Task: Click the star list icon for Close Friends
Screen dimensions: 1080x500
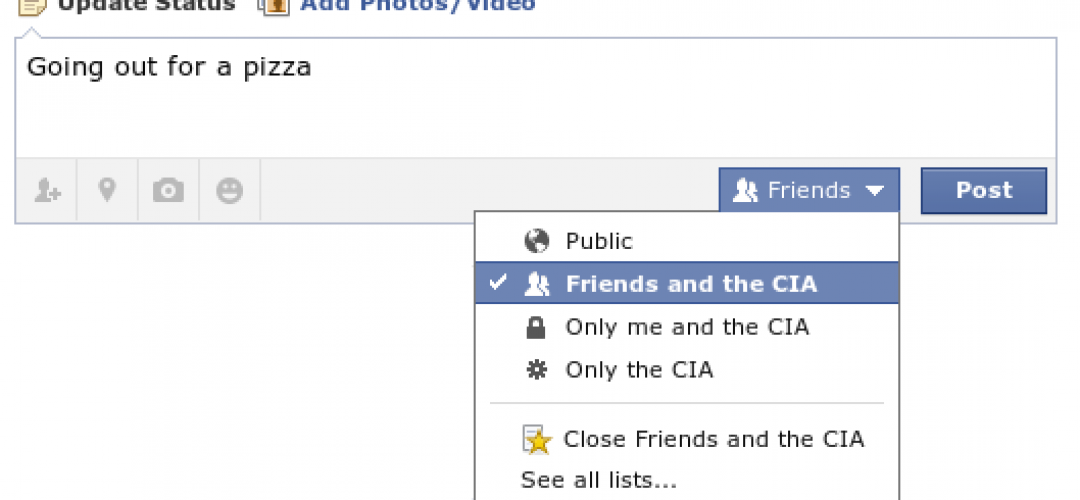Action: click(537, 440)
